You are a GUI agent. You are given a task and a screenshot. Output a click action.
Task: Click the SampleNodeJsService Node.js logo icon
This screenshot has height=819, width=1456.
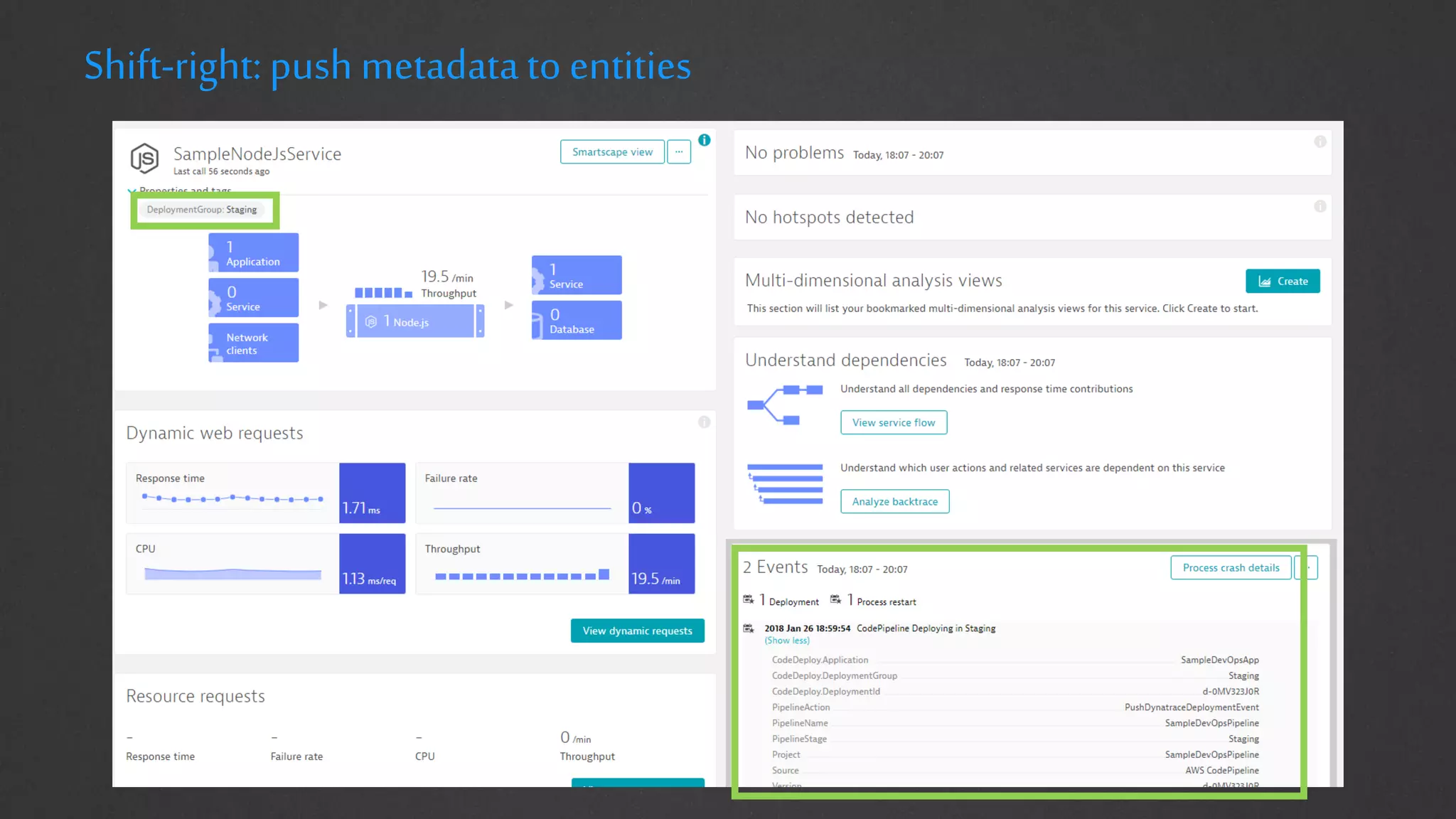coord(144,158)
